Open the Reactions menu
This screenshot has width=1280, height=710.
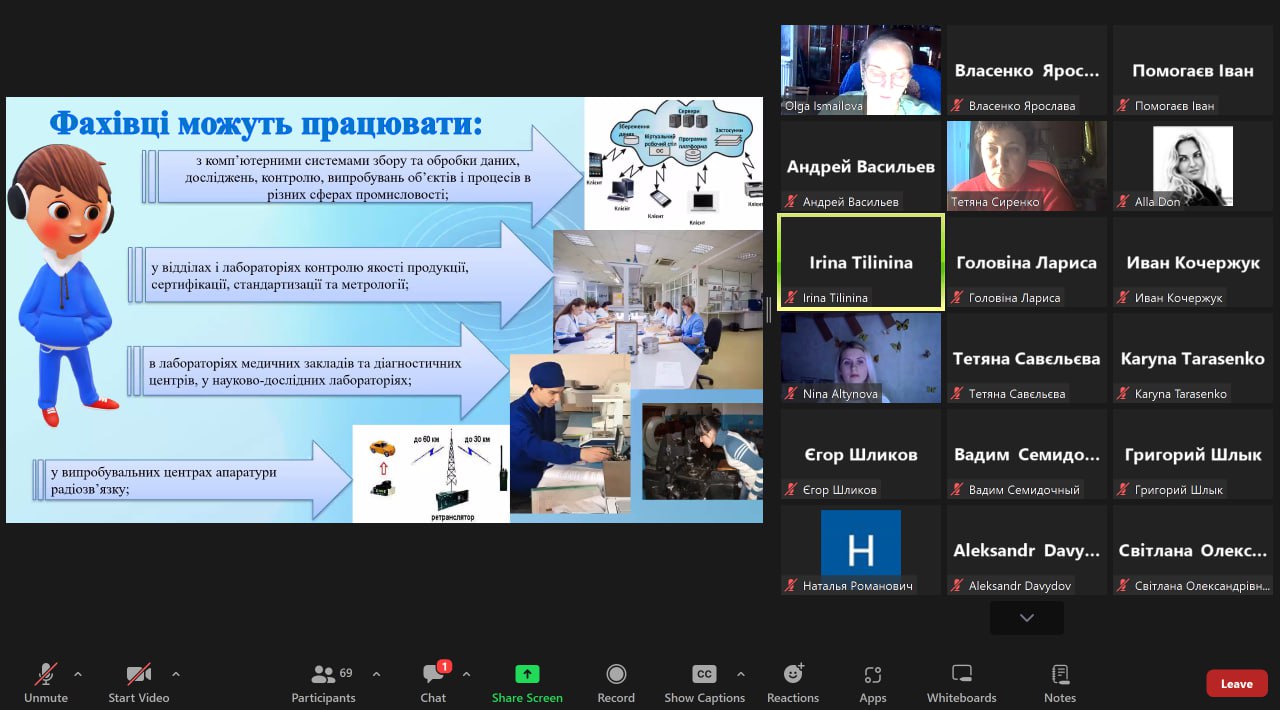(793, 683)
